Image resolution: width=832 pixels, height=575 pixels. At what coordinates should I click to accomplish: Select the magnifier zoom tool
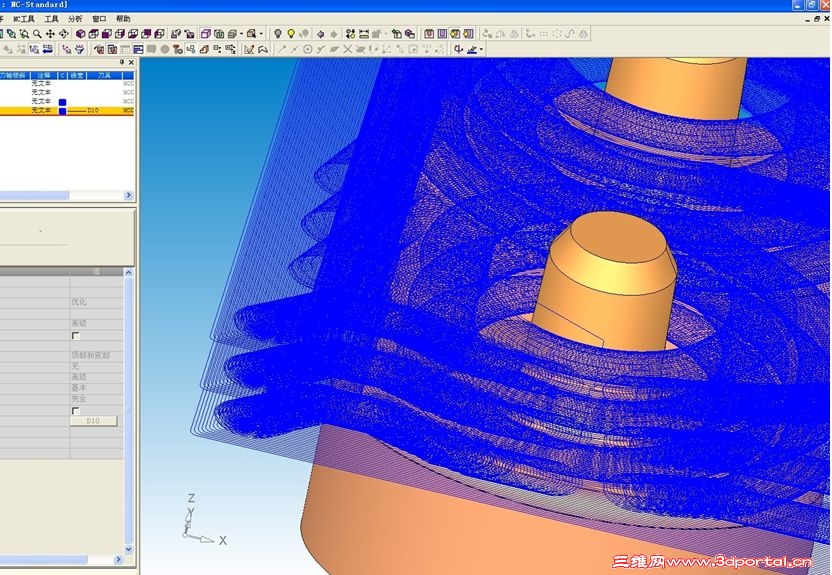point(37,34)
